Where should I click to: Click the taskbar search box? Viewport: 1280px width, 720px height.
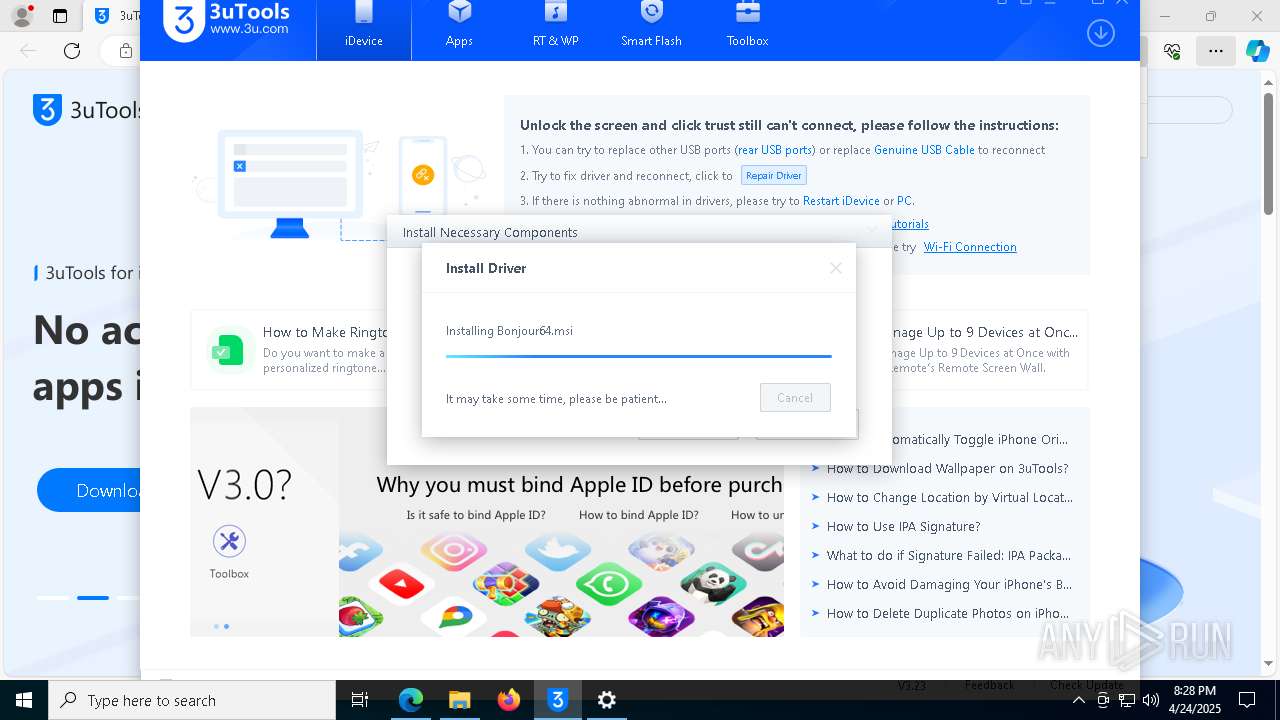click(x=192, y=700)
